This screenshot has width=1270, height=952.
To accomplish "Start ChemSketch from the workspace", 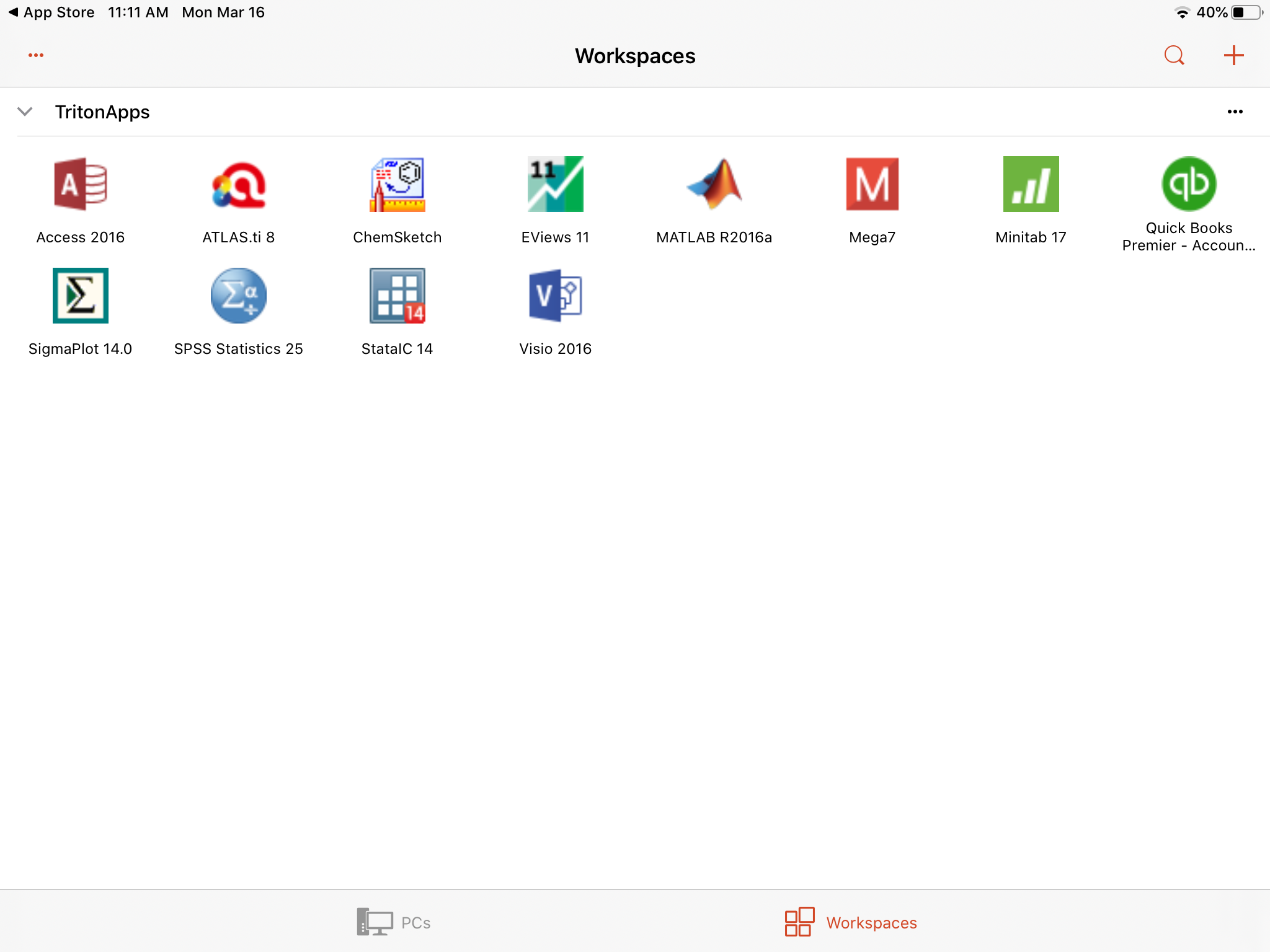I will [x=397, y=185].
